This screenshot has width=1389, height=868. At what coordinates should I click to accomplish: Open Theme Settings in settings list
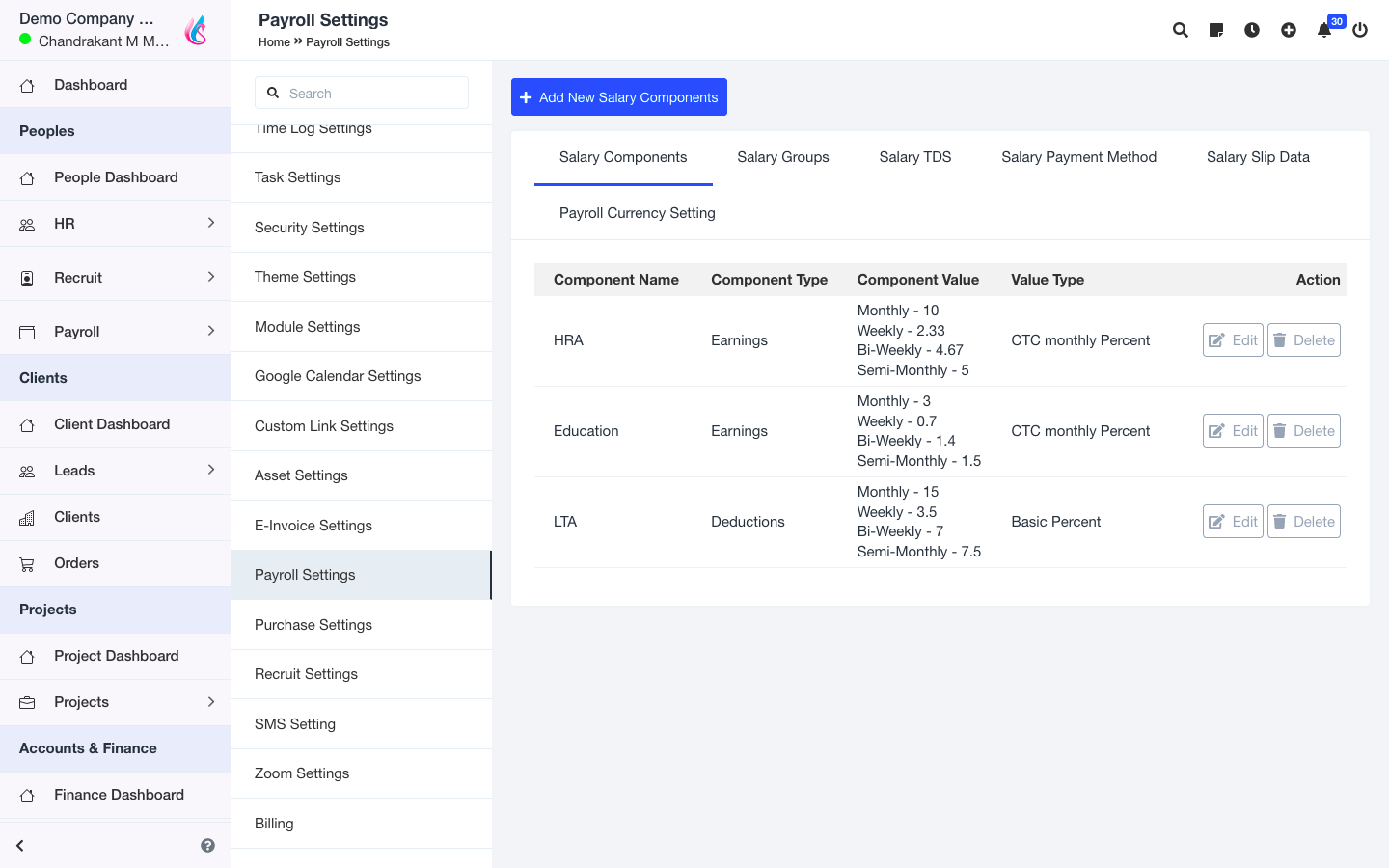coord(305,277)
